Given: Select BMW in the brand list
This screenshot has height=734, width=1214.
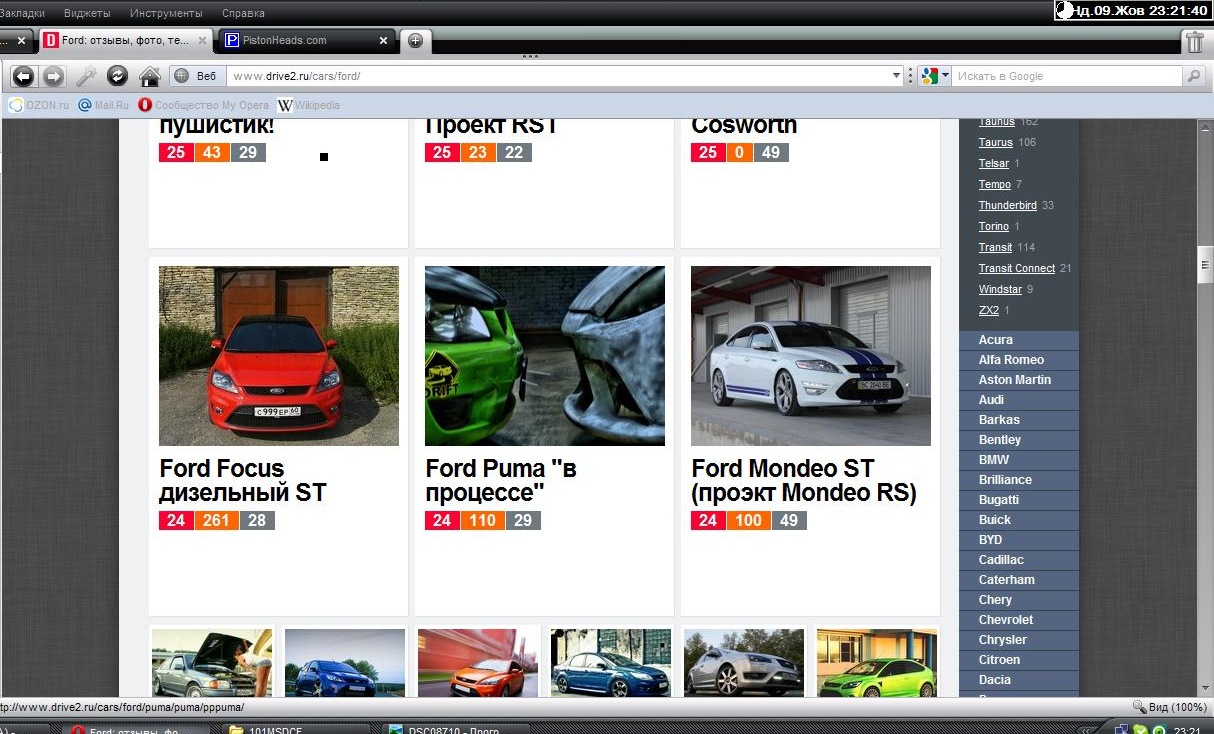Looking at the screenshot, I should [x=1019, y=460].
